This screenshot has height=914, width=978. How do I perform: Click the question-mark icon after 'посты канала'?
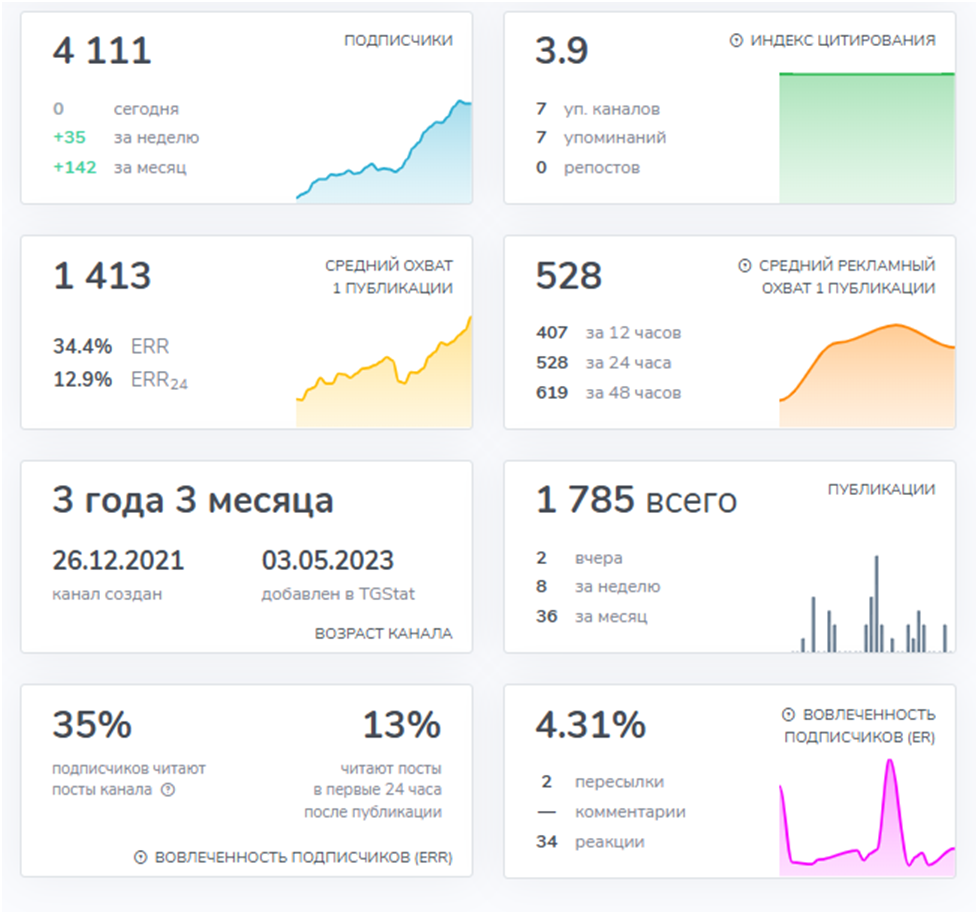click(x=168, y=790)
